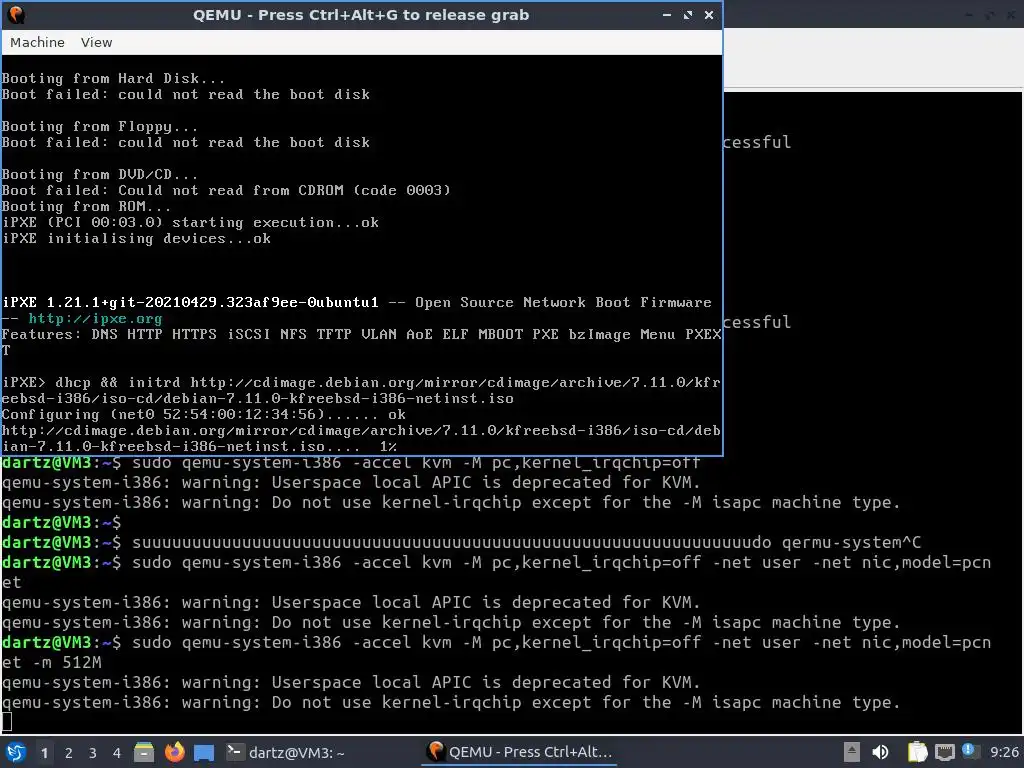This screenshot has height=768, width=1024.
Task: Click the terminal cursor at the bottom
Action: pos(7,722)
